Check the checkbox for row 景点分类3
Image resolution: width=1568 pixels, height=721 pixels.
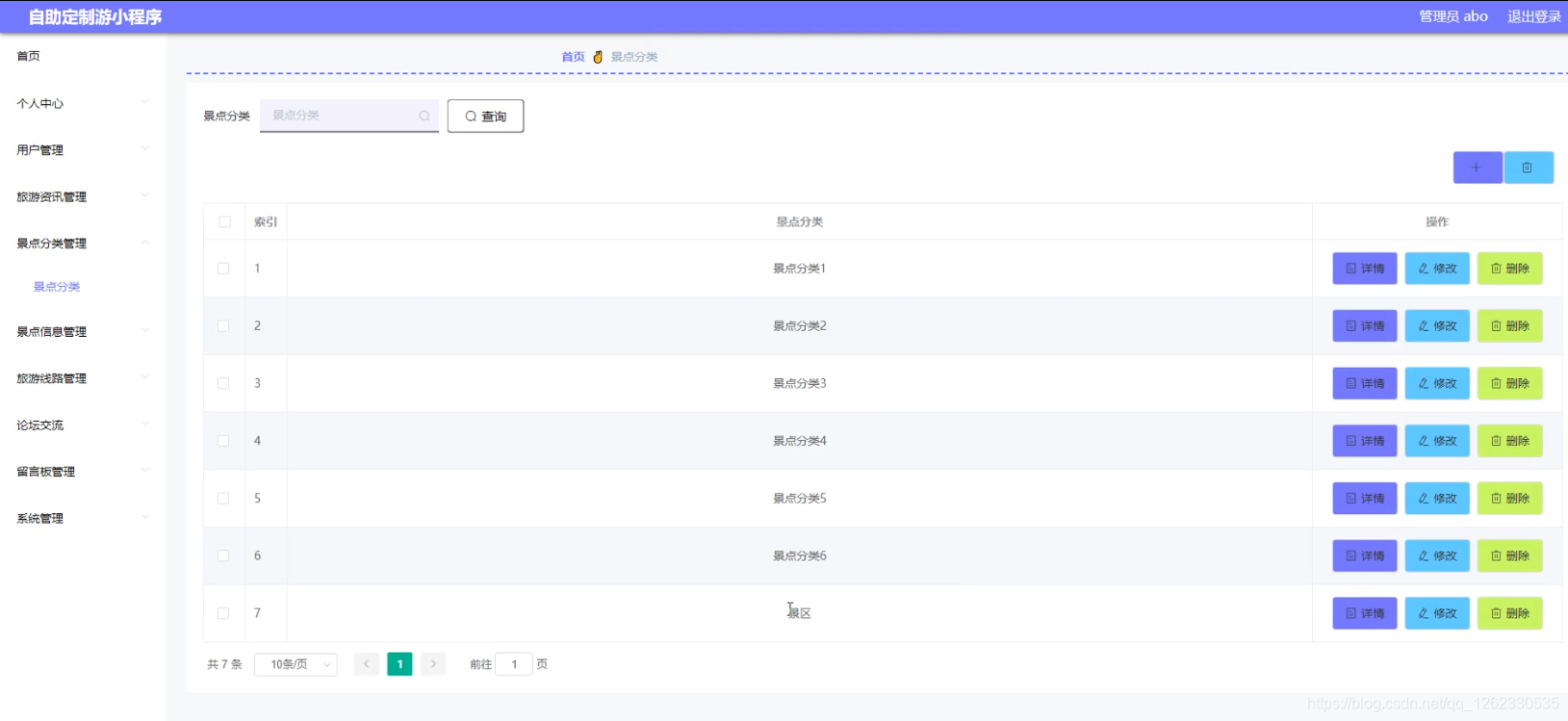pos(223,383)
